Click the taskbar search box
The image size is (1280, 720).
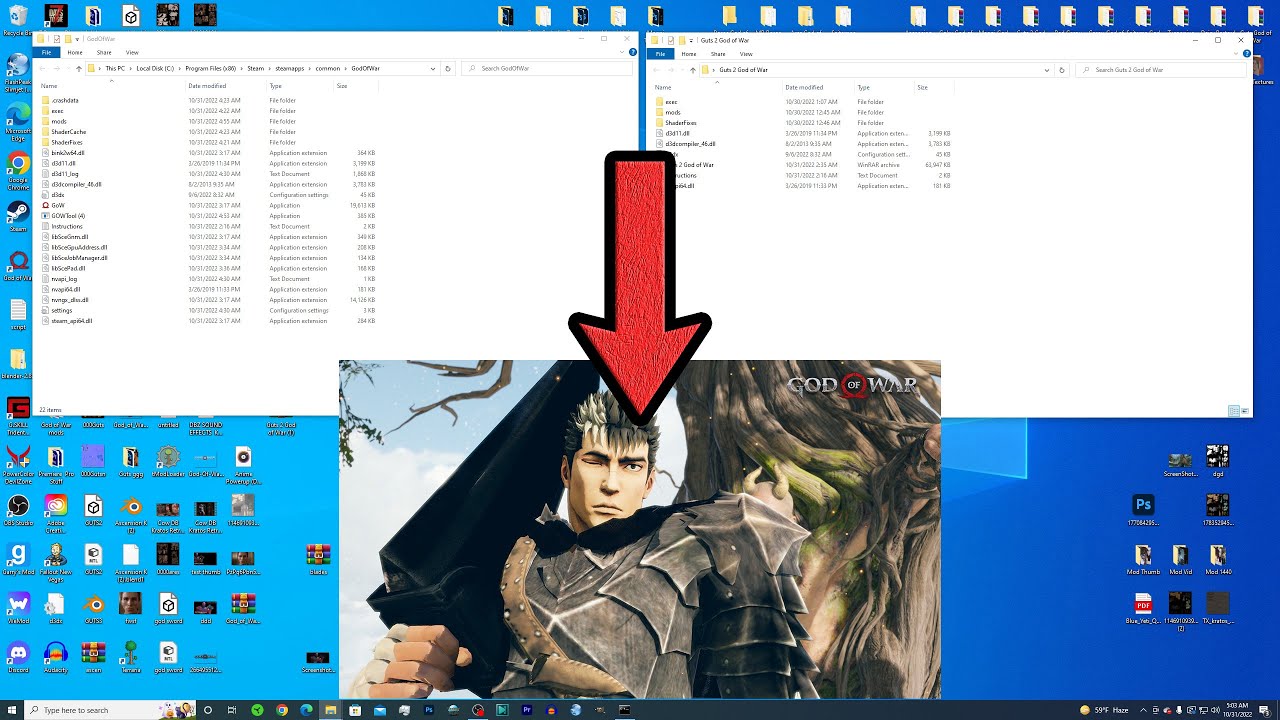pos(108,710)
